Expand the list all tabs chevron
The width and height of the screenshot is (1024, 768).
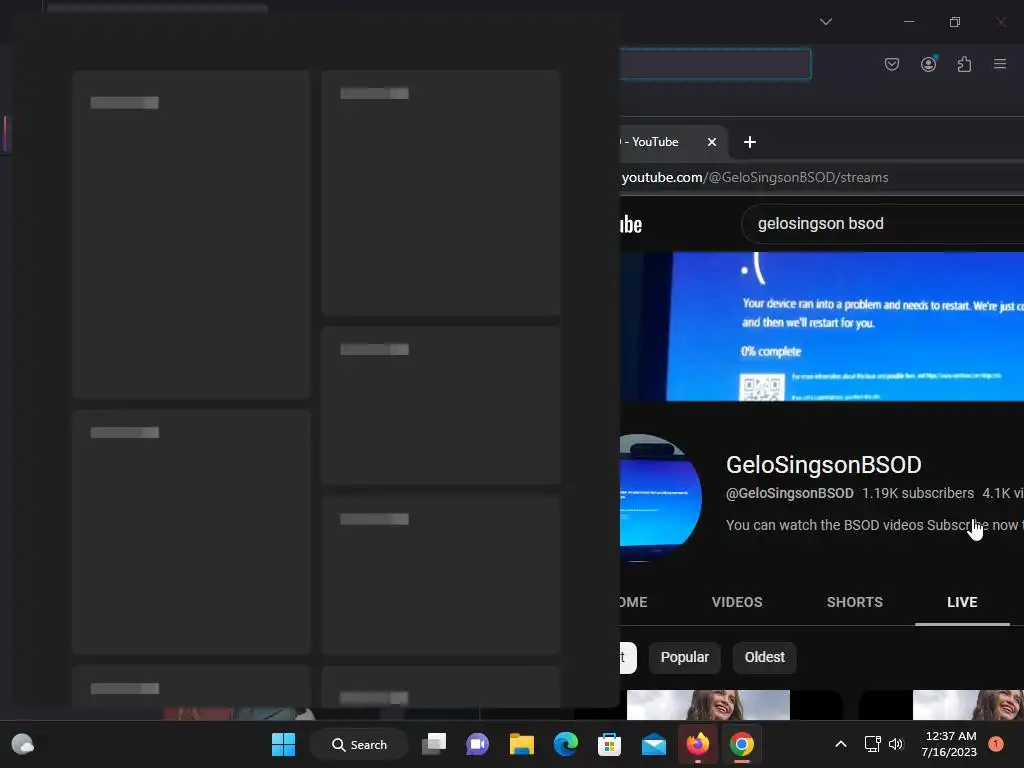point(825,22)
